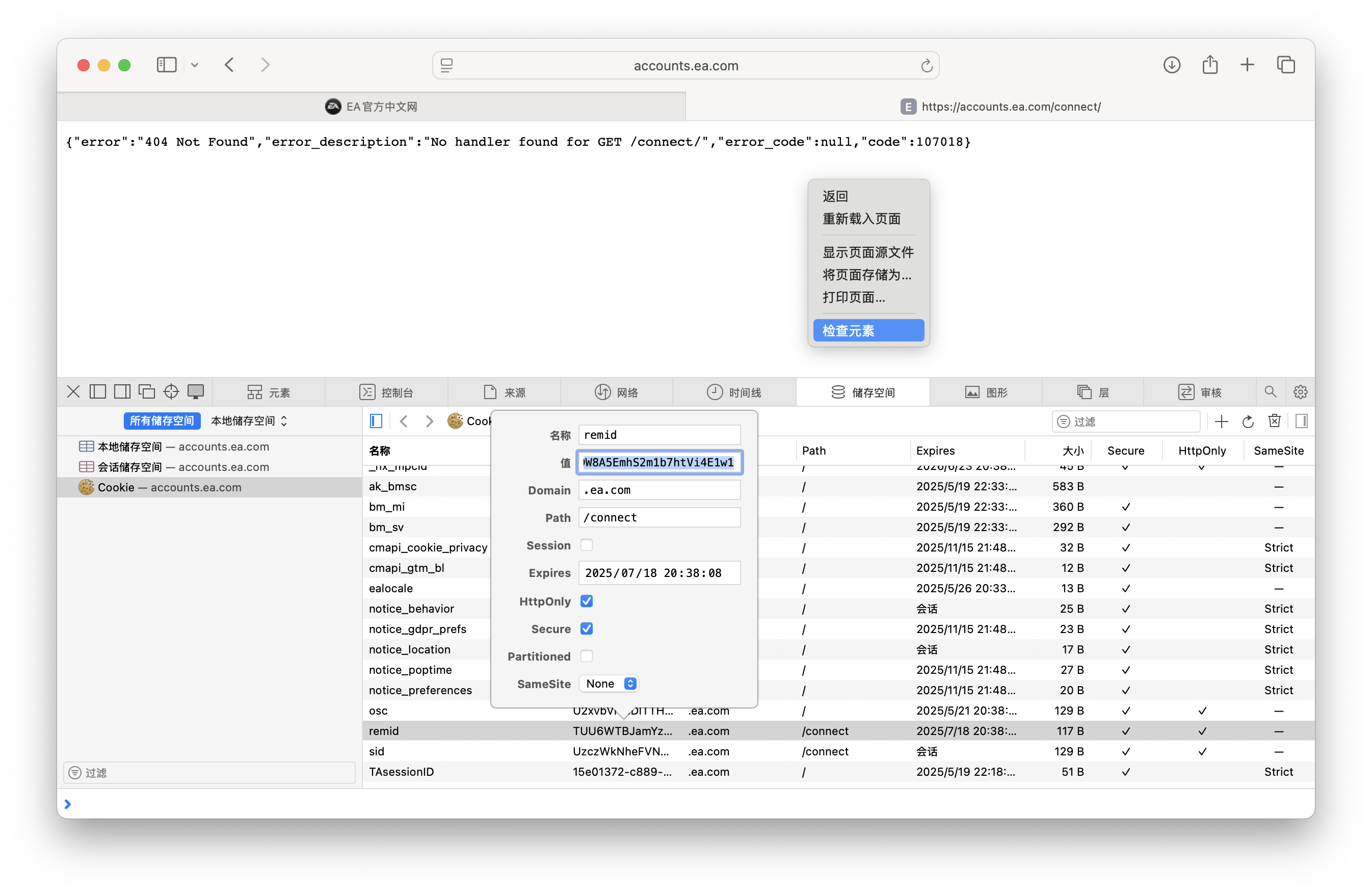Refresh the cookie list
Image resolution: width=1372 pixels, height=894 pixels.
[x=1248, y=422]
